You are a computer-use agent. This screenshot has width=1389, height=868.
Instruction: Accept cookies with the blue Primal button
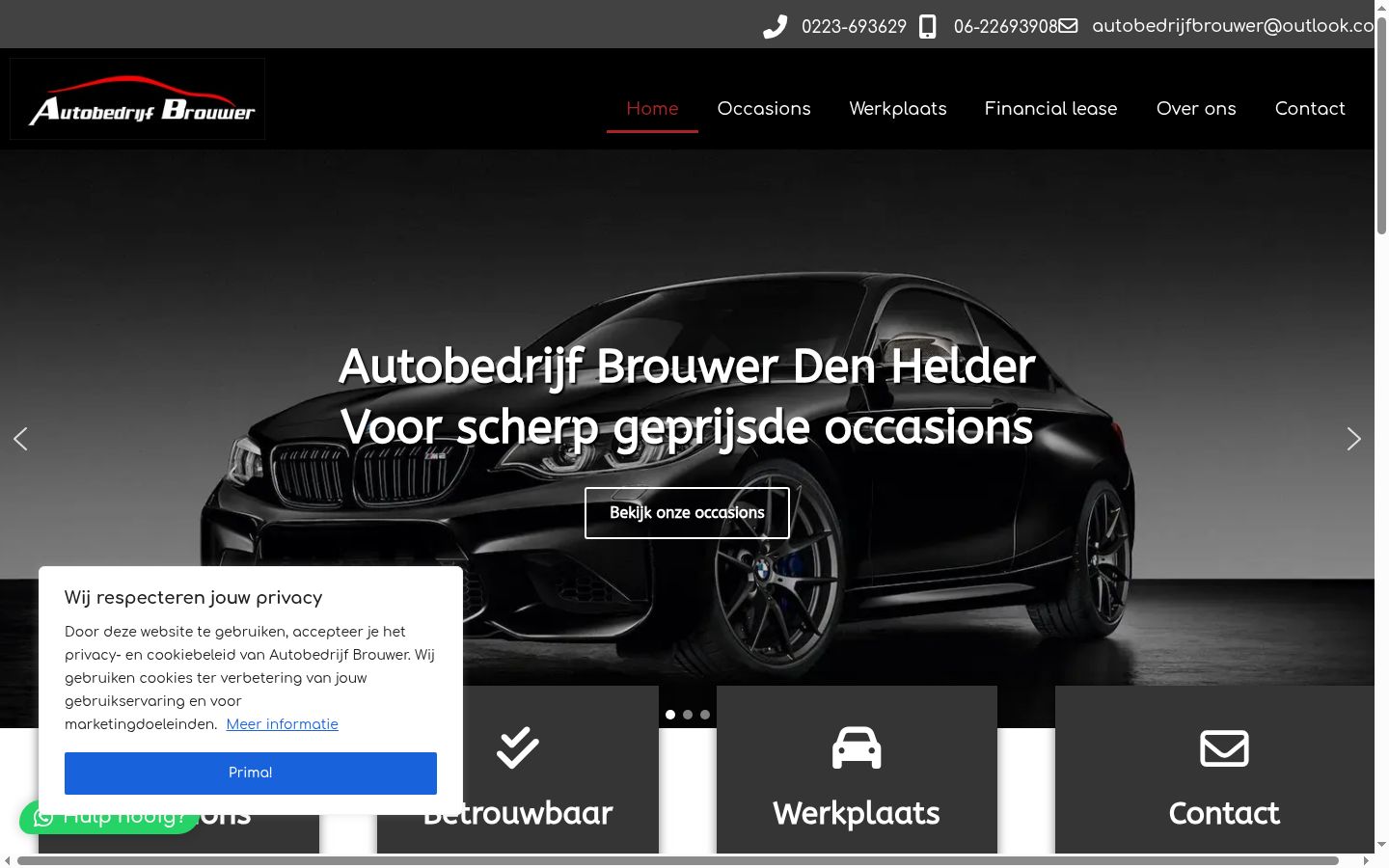point(251,773)
